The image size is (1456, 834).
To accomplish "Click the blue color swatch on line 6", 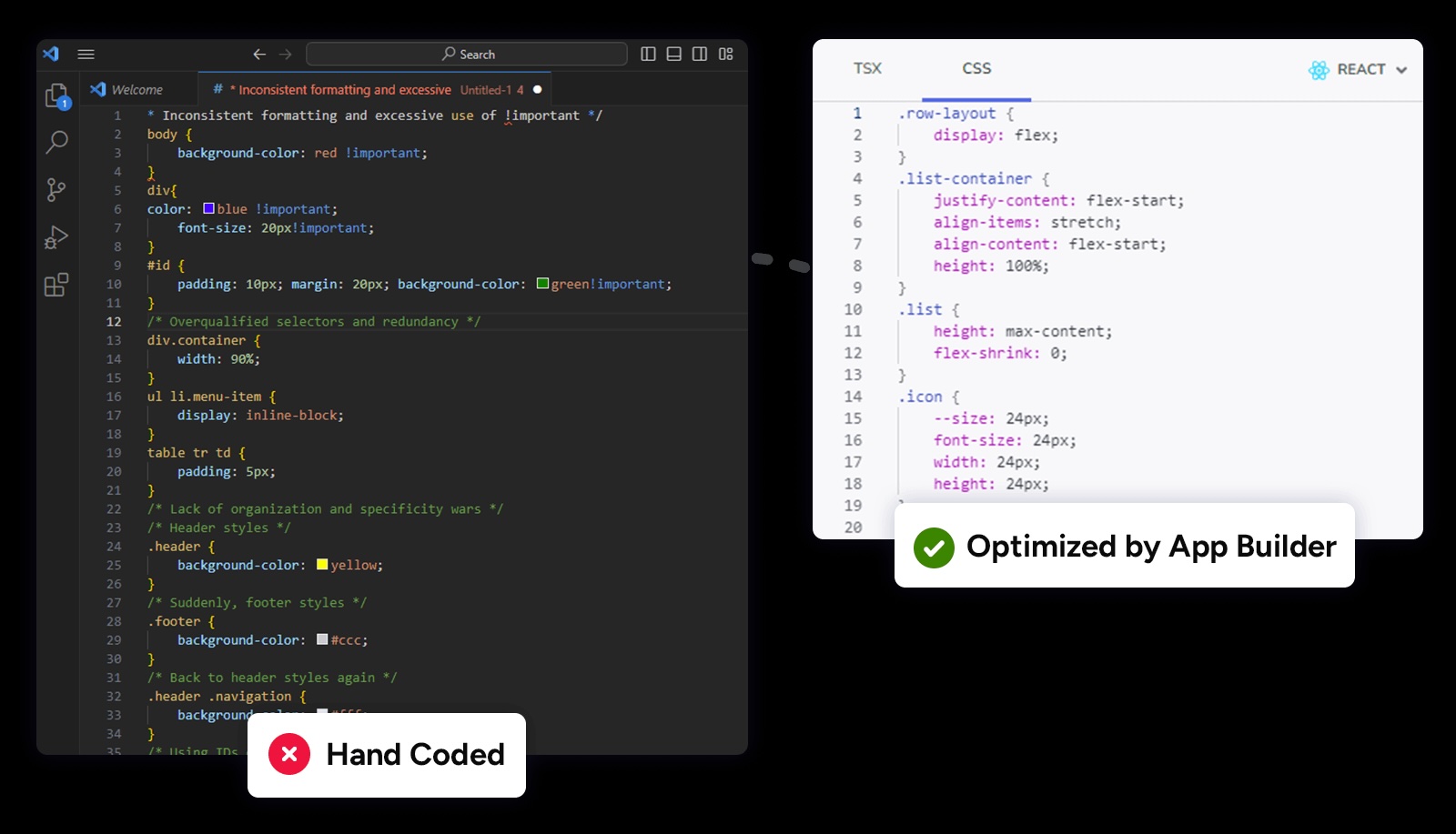I will click(x=208, y=209).
